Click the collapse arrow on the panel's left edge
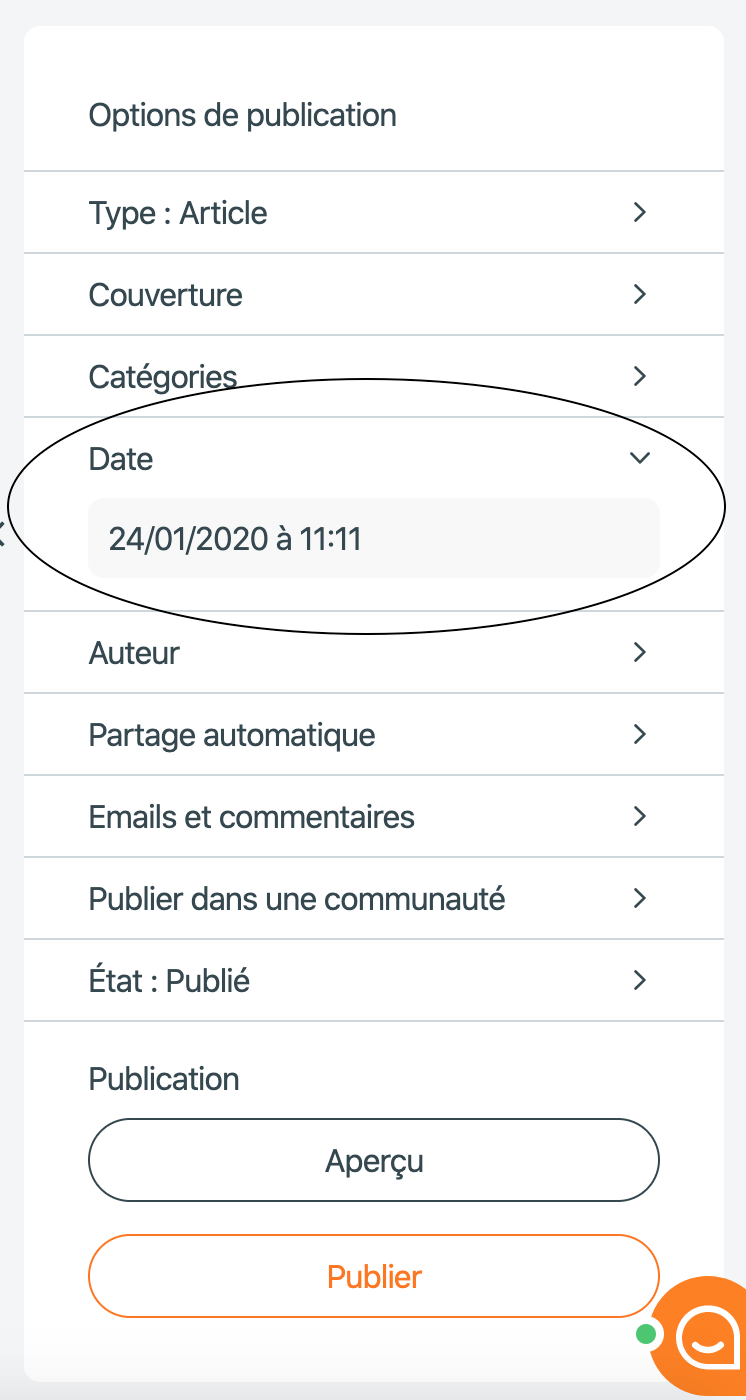Screen dimensions: 746x1400 point(2,533)
